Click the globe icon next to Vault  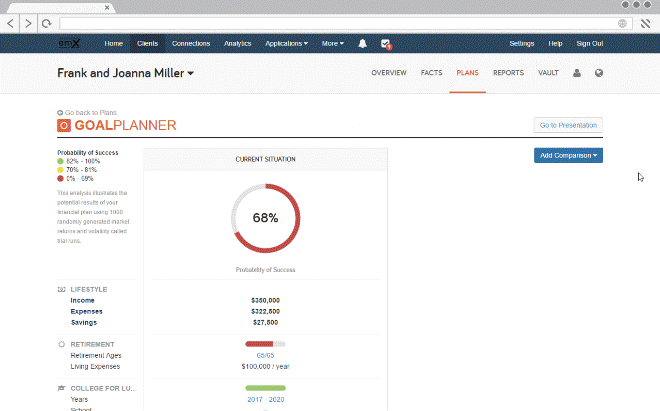click(599, 73)
